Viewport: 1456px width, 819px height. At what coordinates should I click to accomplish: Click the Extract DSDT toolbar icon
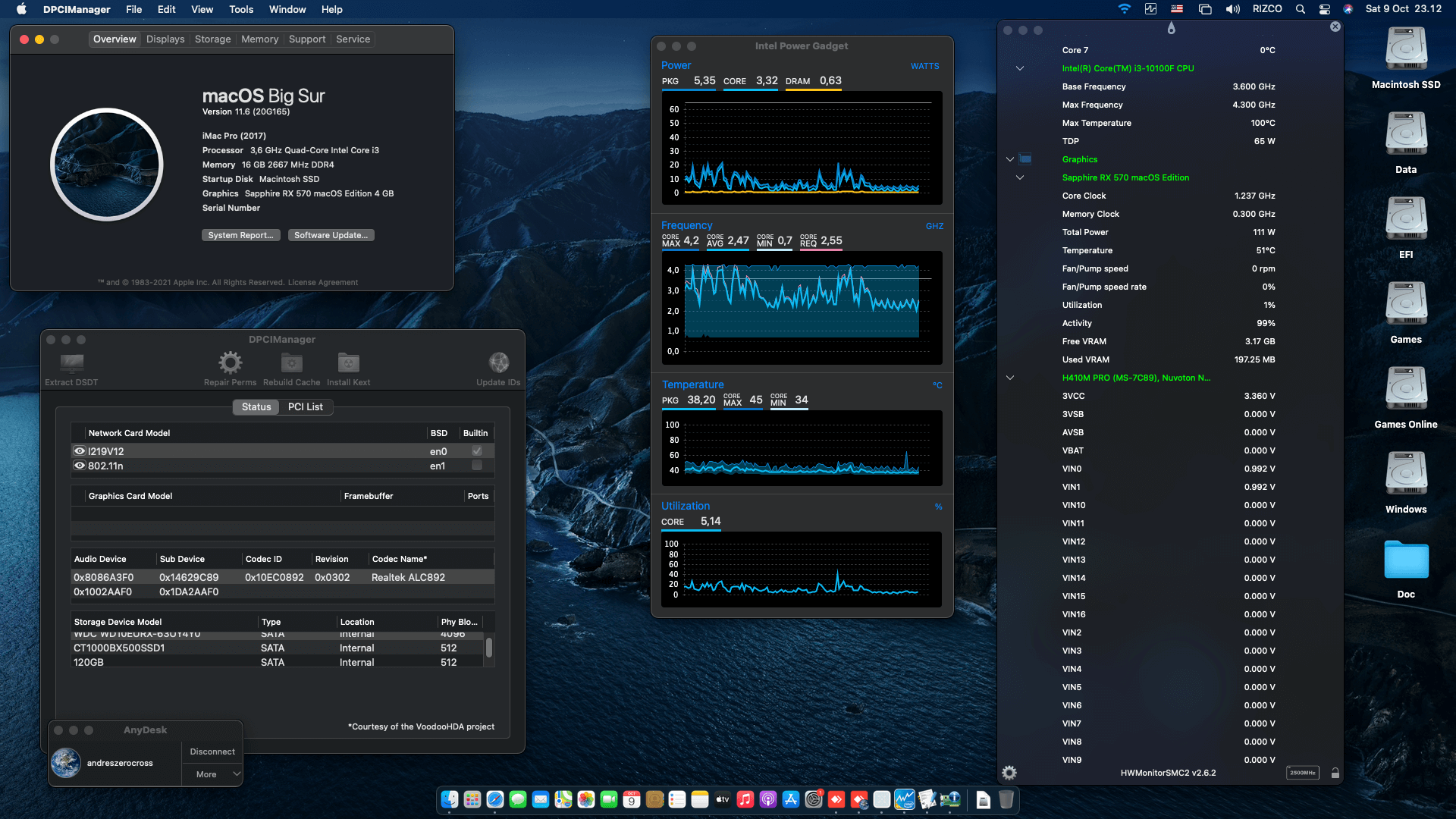click(x=71, y=362)
